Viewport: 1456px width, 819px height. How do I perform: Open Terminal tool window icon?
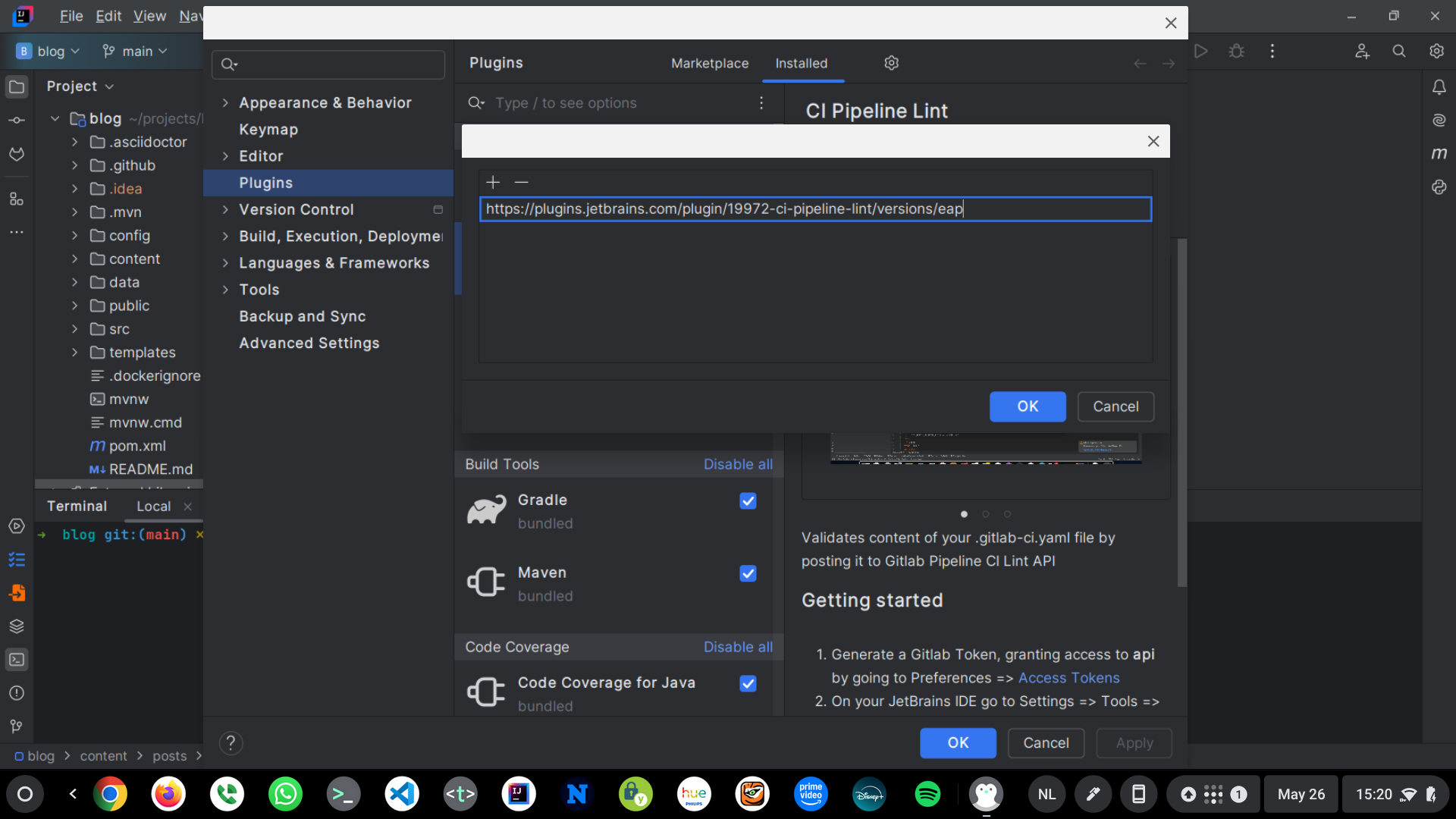(x=17, y=660)
